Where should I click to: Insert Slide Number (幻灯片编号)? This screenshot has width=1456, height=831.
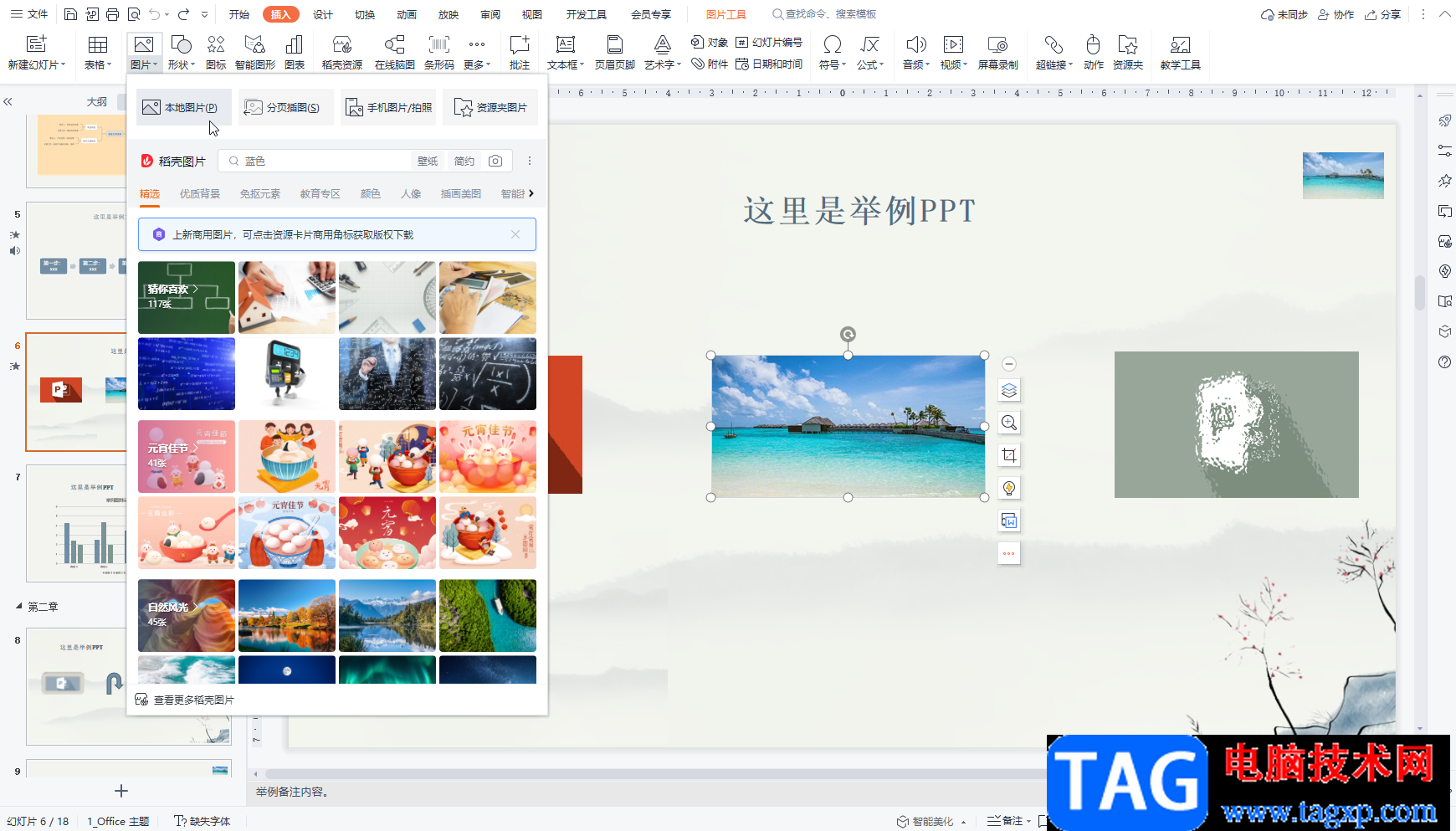[769, 42]
